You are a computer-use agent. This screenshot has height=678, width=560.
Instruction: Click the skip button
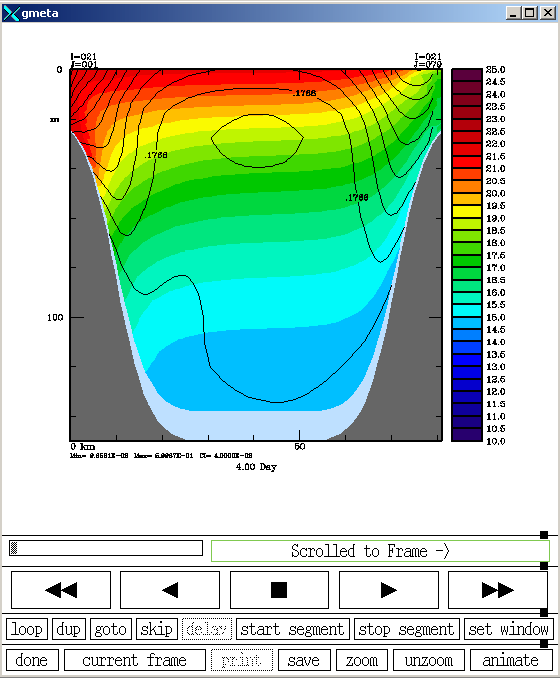pos(157,629)
